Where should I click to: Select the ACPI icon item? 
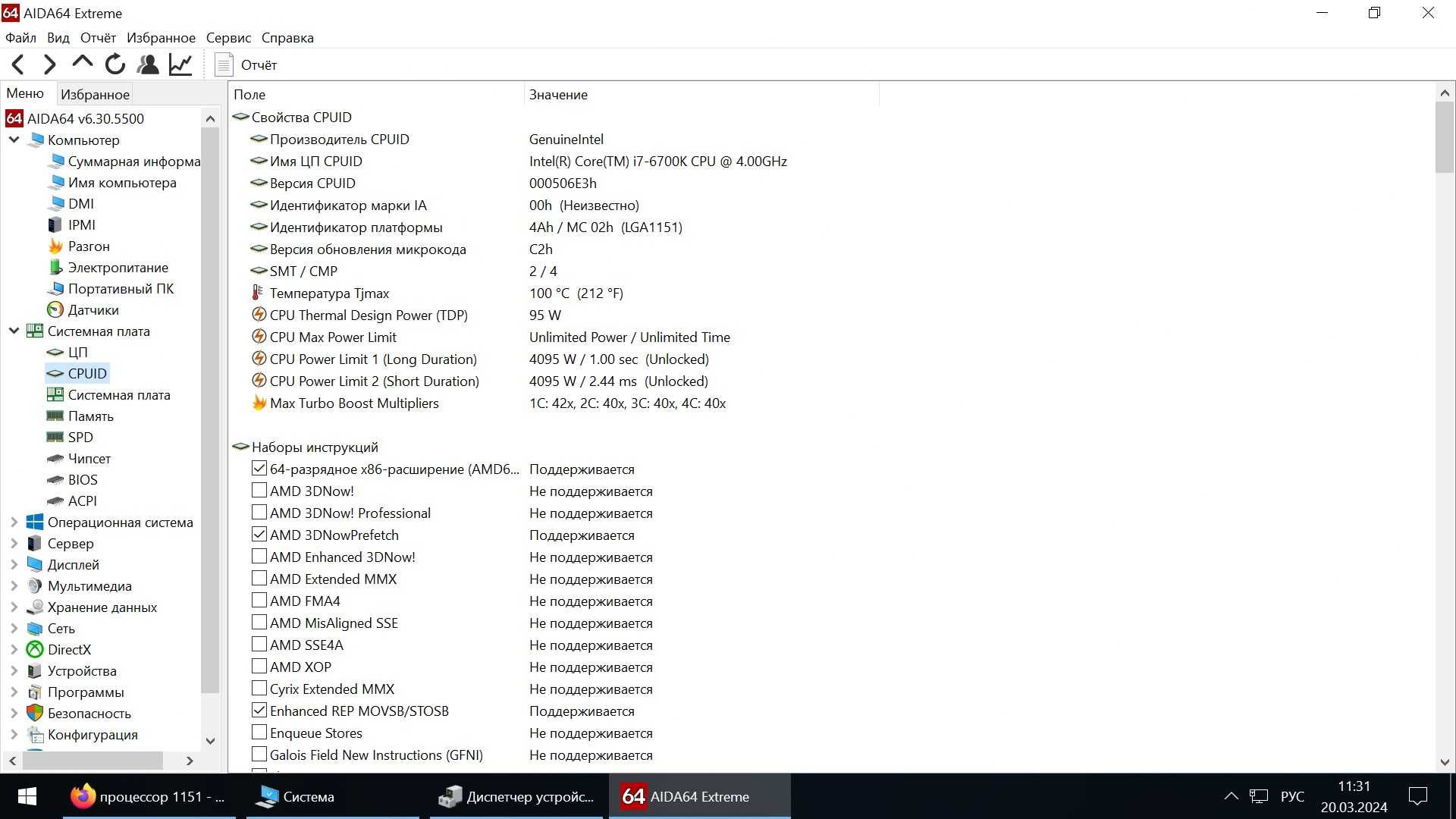55,500
